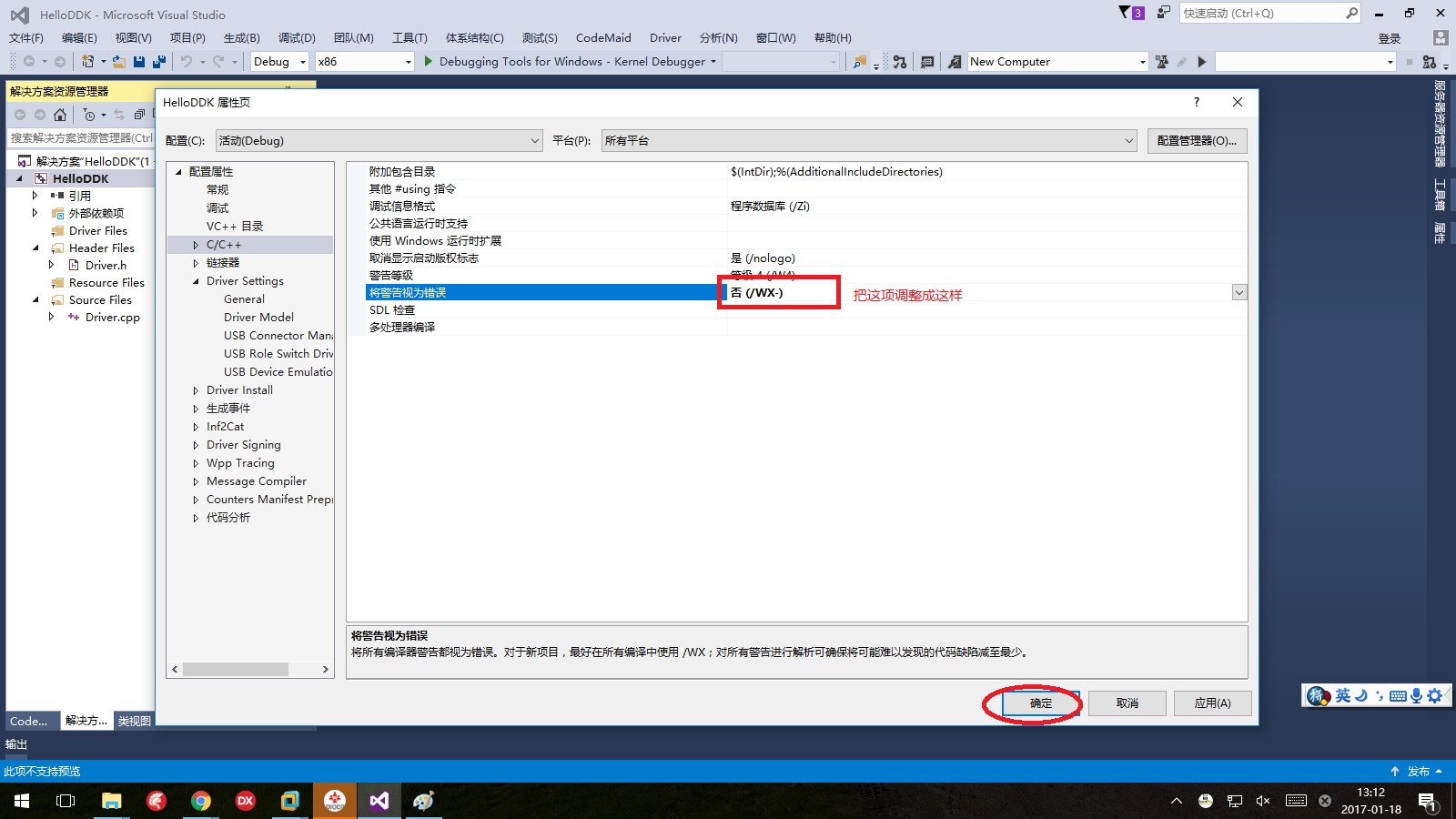Click the send feedback icon
Viewport: 1456px width, 819px height.
coord(1164,13)
